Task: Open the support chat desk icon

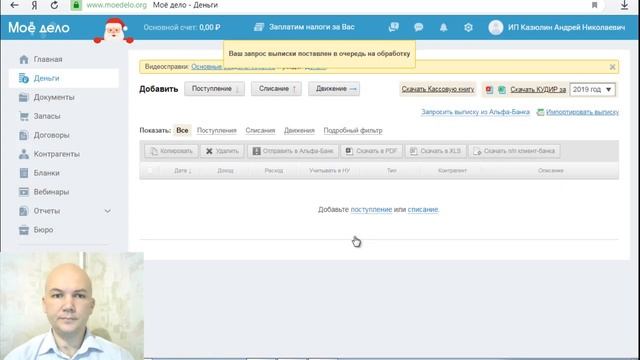Action: [x=393, y=27]
